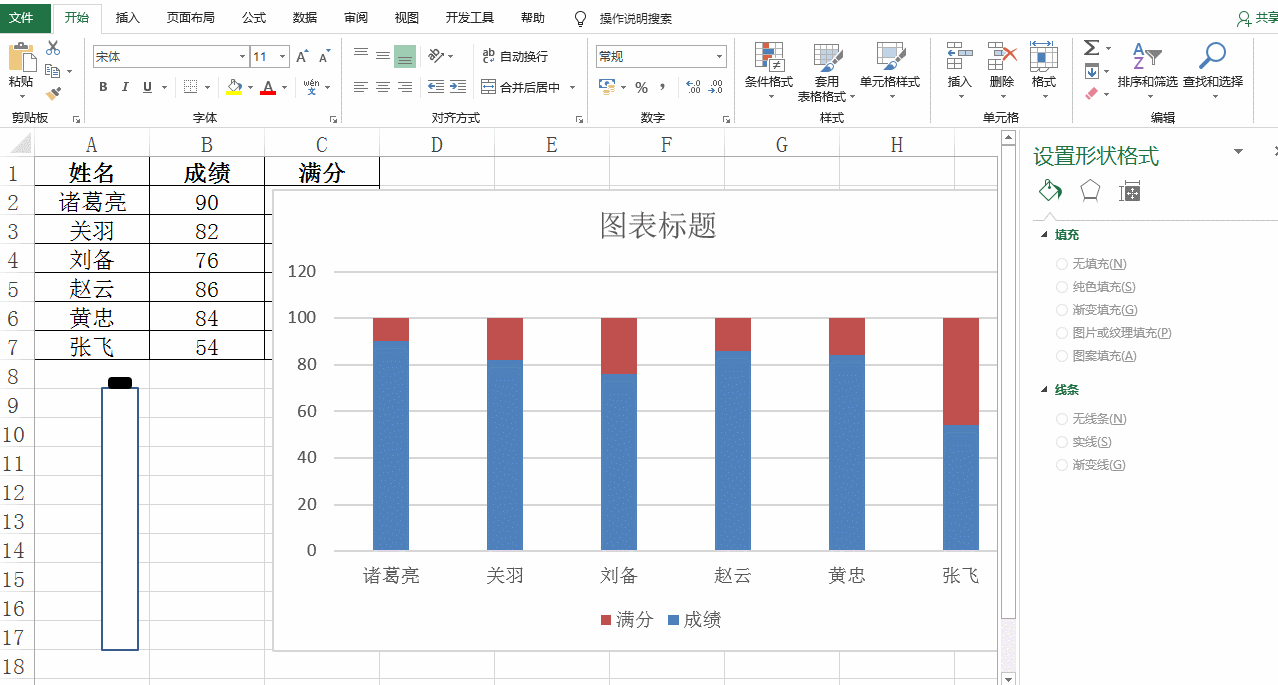The image size is (1278, 685).
Task: Open the 条件格式 (Conditional Formatting) icon
Action: (768, 70)
